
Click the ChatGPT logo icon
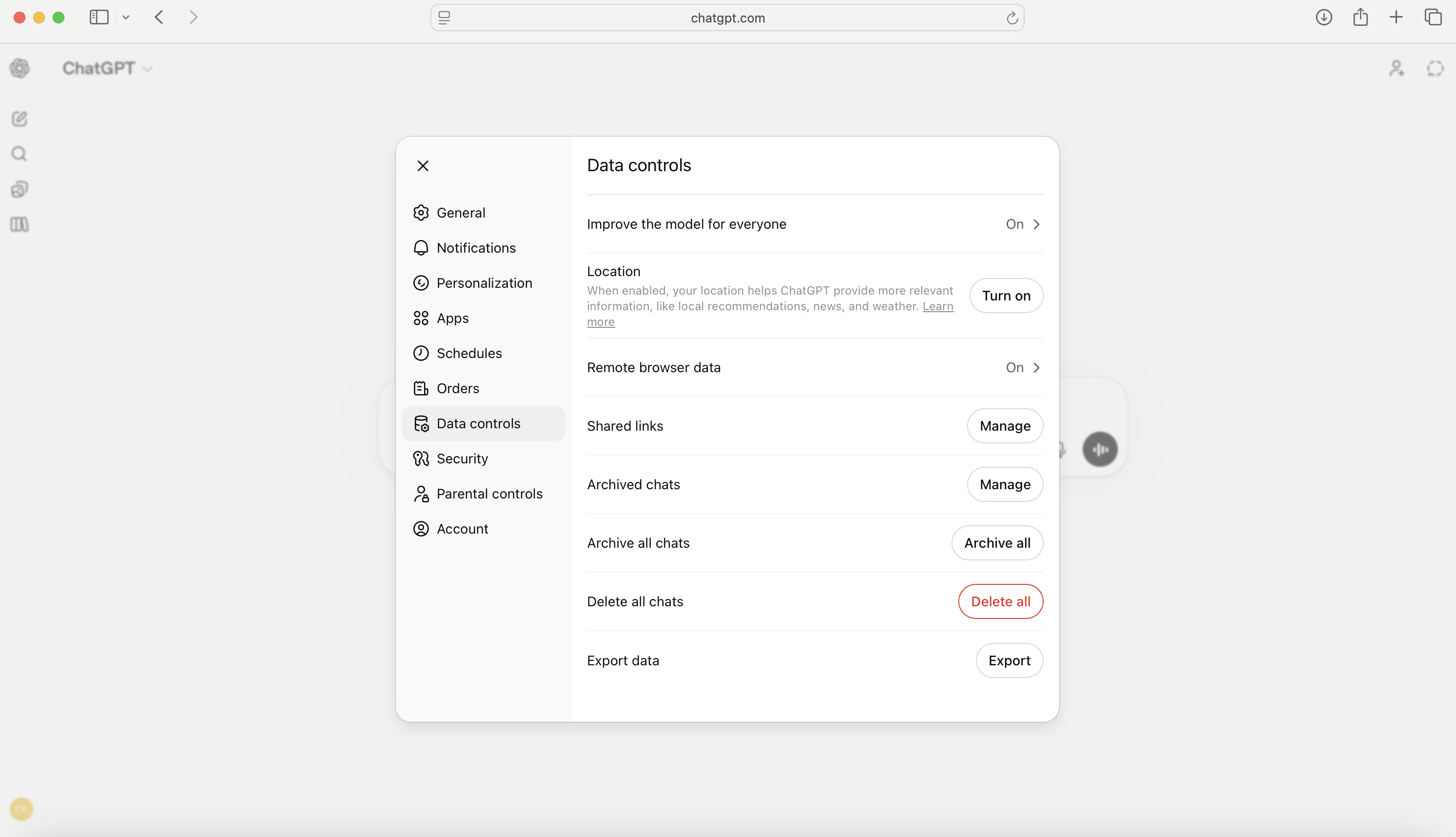pos(20,68)
